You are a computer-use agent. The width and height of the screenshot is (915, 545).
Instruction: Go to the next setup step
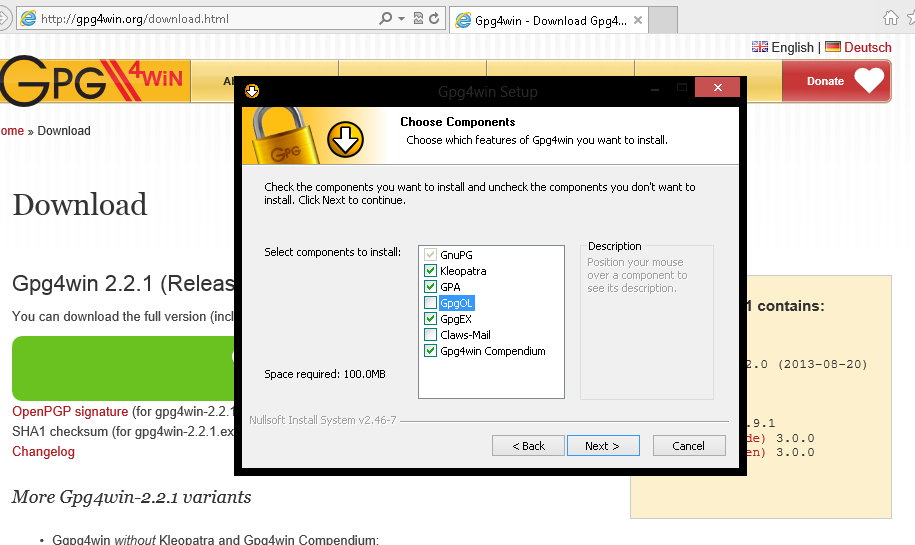[x=603, y=446]
